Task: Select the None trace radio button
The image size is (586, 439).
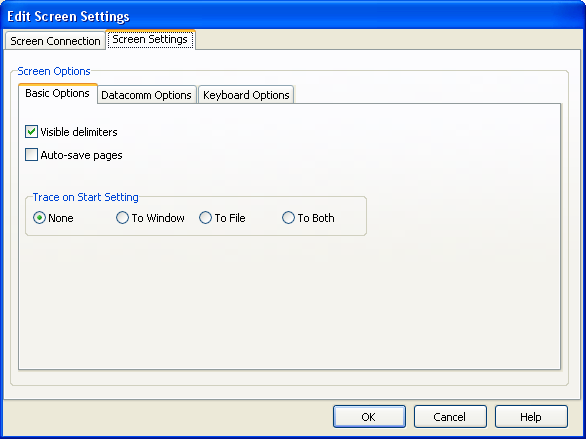Action: 39,217
